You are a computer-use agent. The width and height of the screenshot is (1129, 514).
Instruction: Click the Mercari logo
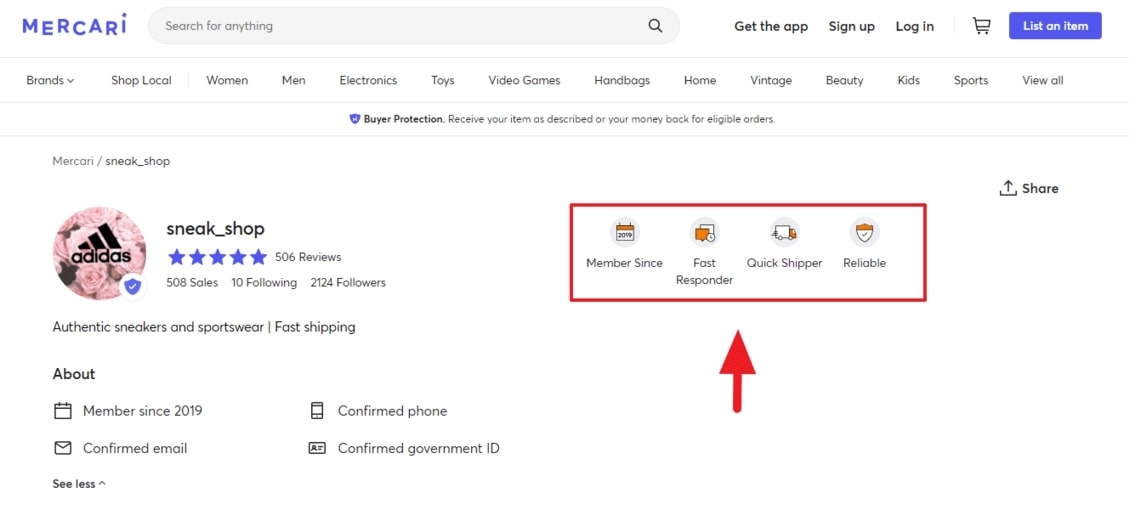pos(74,25)
